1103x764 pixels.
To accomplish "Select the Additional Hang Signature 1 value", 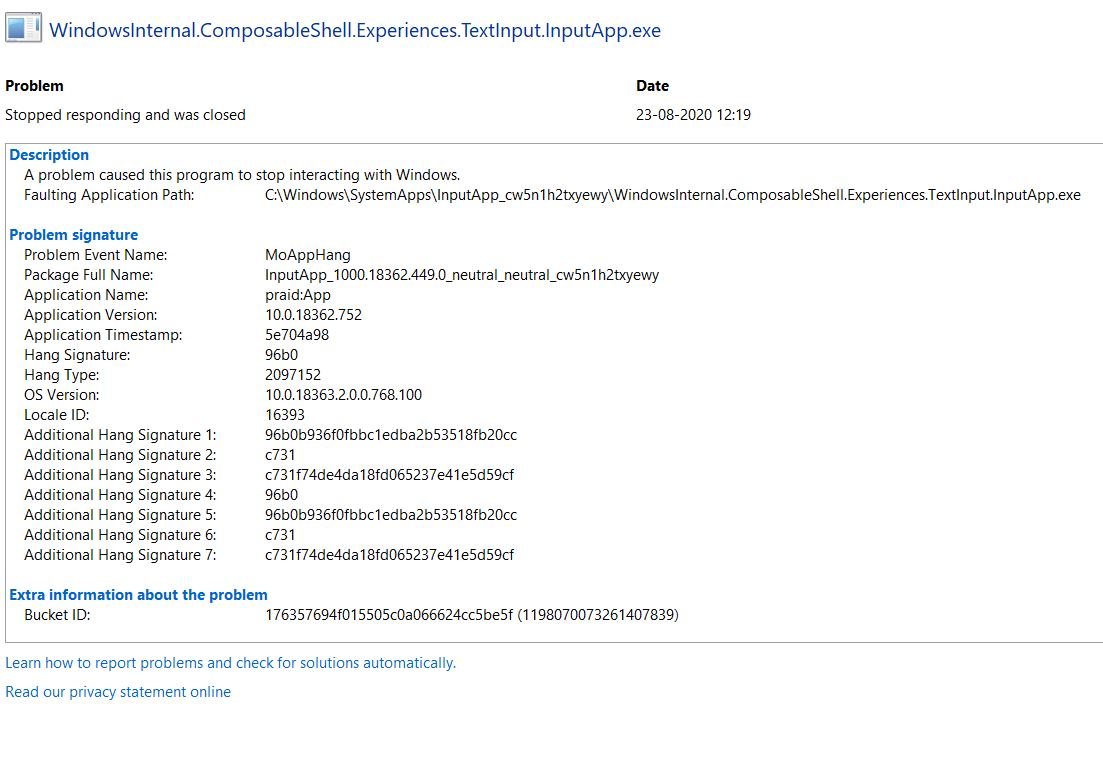I will pyautogui.click(x=391, y=435).
